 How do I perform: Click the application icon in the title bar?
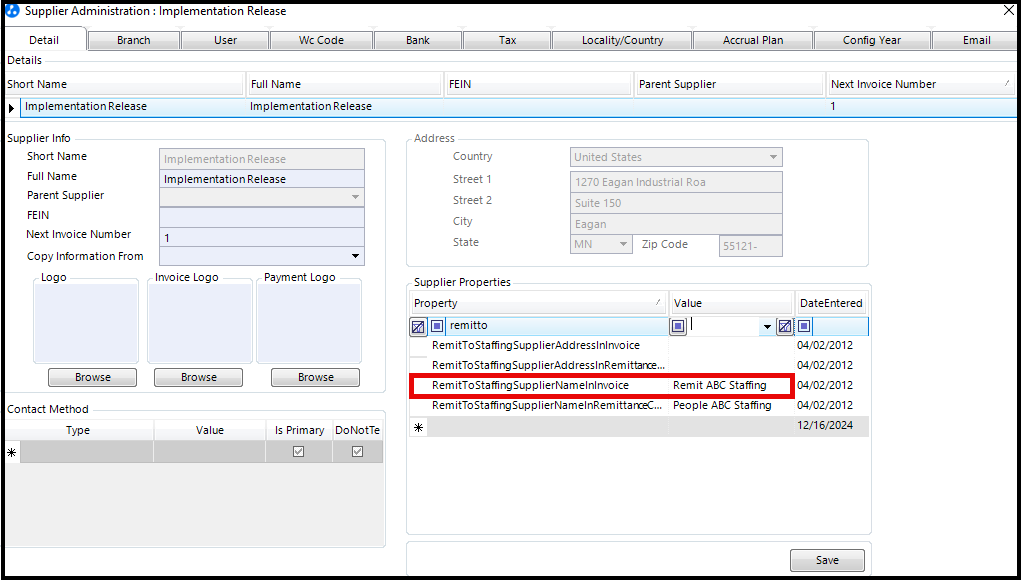point(11,11)
